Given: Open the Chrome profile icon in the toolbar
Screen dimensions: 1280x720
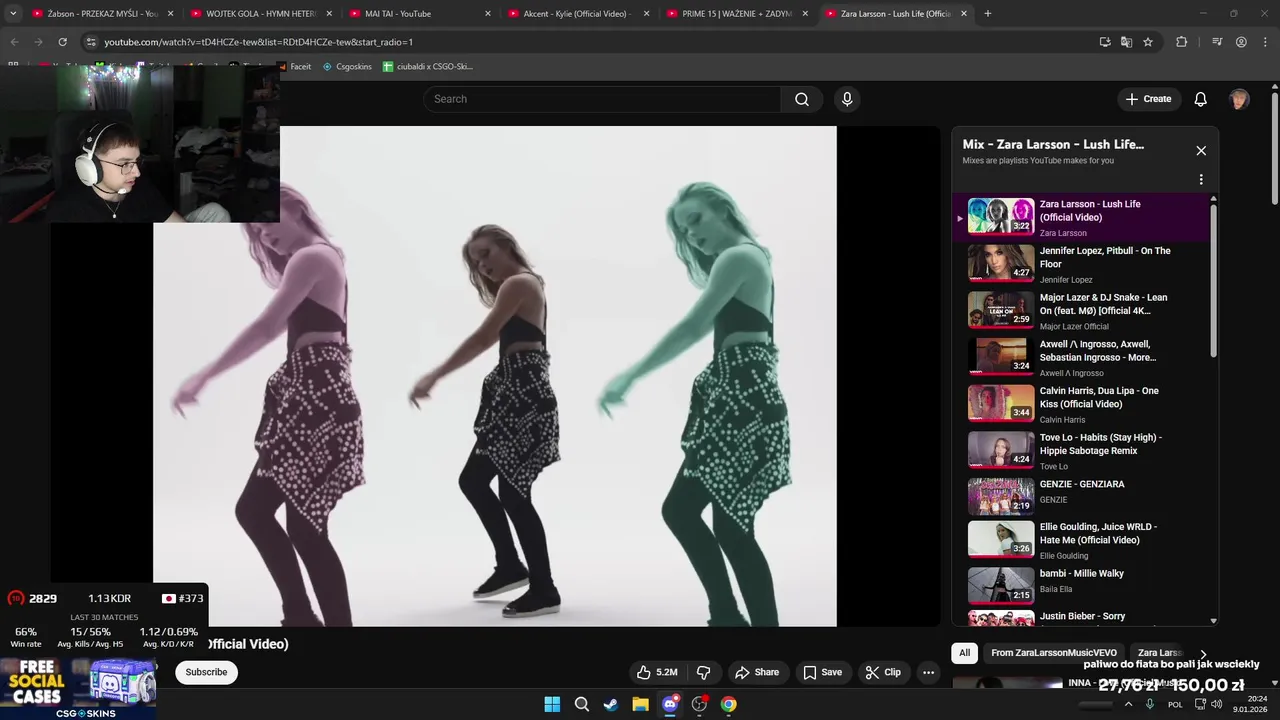Looking at the screenshot, I should pyautogui.click(x=1241, y=42).
